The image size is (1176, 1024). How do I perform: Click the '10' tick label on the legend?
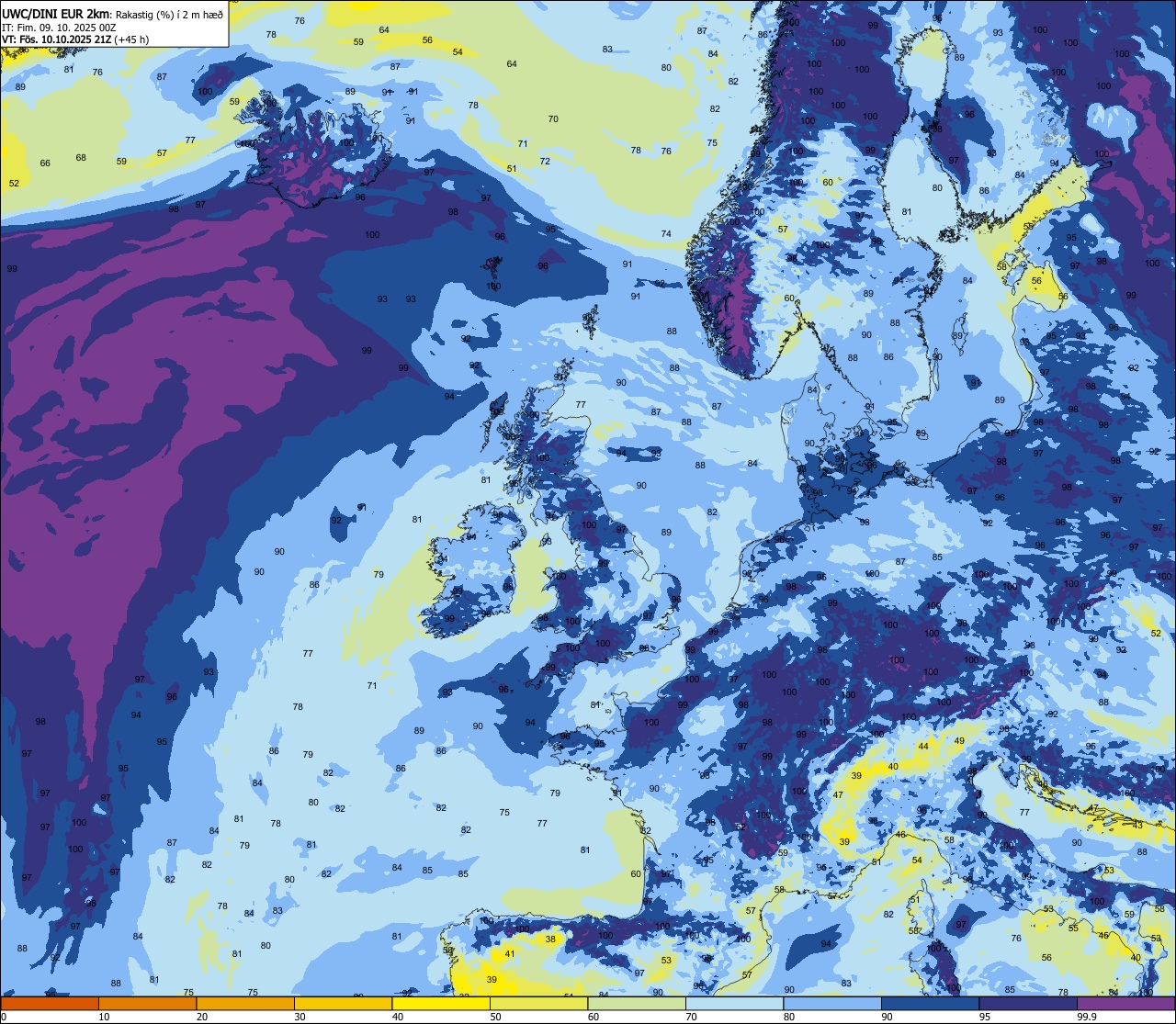coord(104,1017)
